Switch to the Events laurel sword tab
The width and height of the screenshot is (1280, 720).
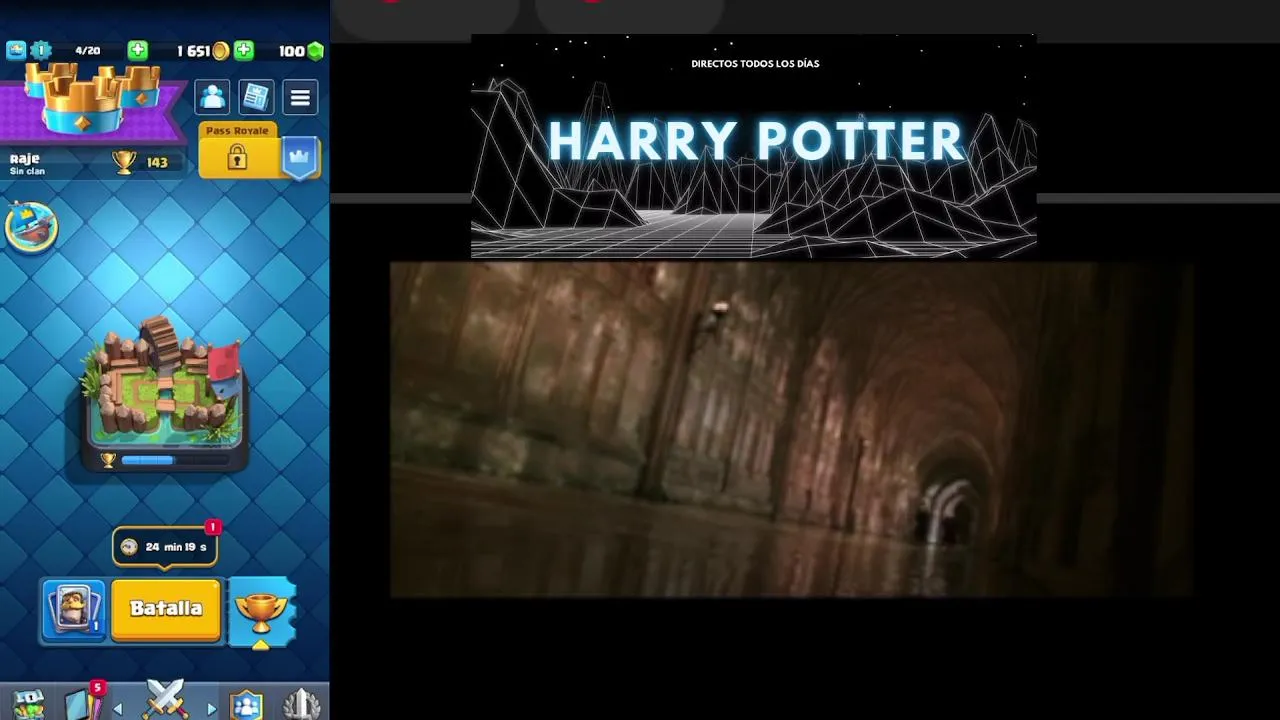[301, 704]
